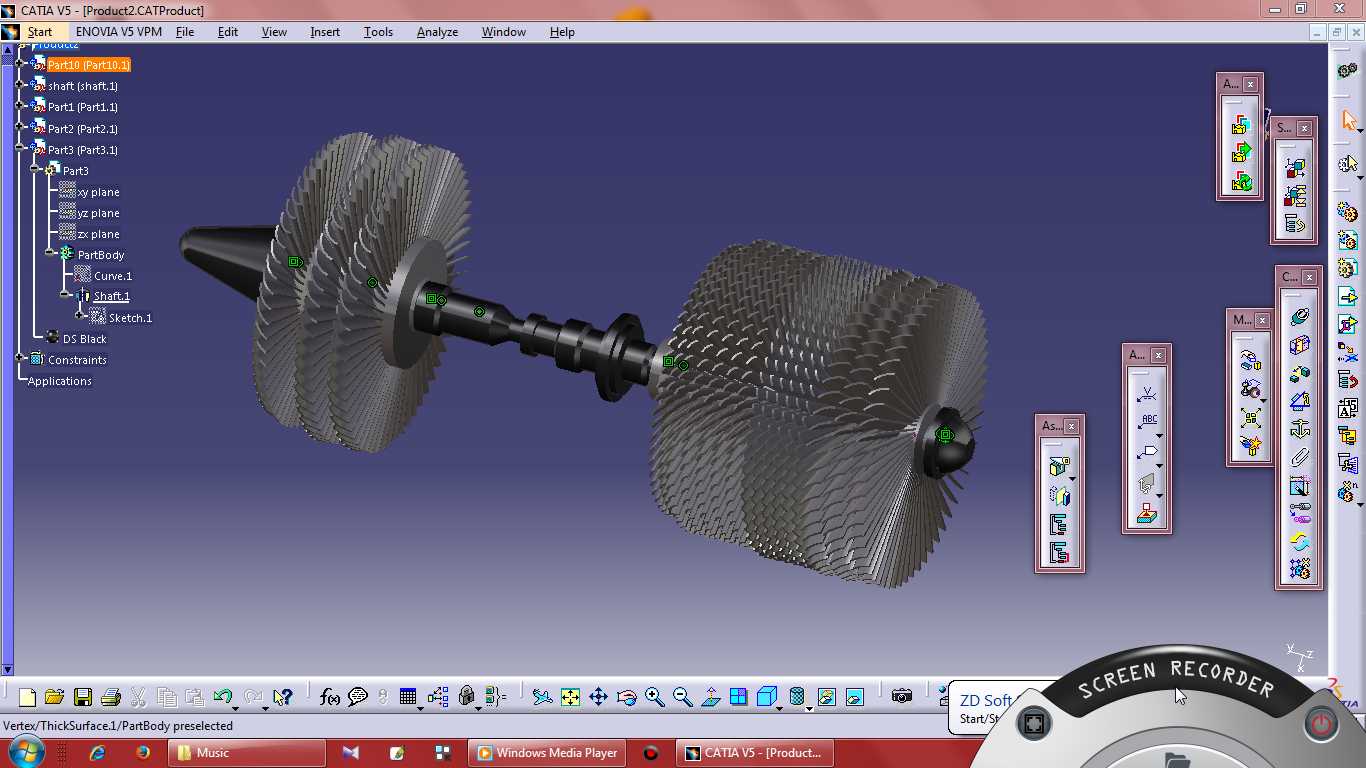Expand the Part10 (Part10.1) tree node
1366x768 pixels.
click(21, 64)
